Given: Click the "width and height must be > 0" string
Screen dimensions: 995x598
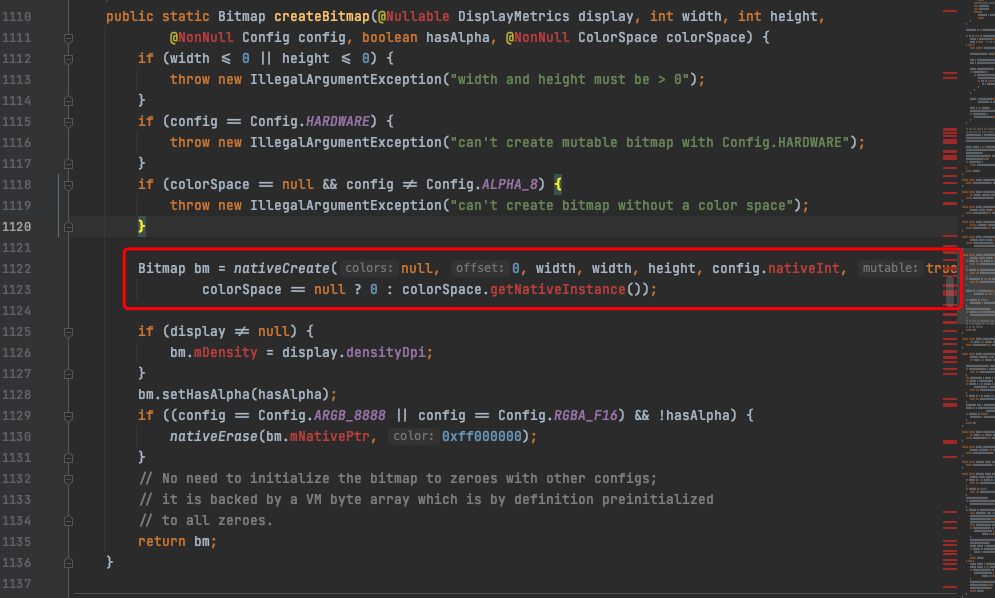Looking at the screenshot, I should click(570, 79).
